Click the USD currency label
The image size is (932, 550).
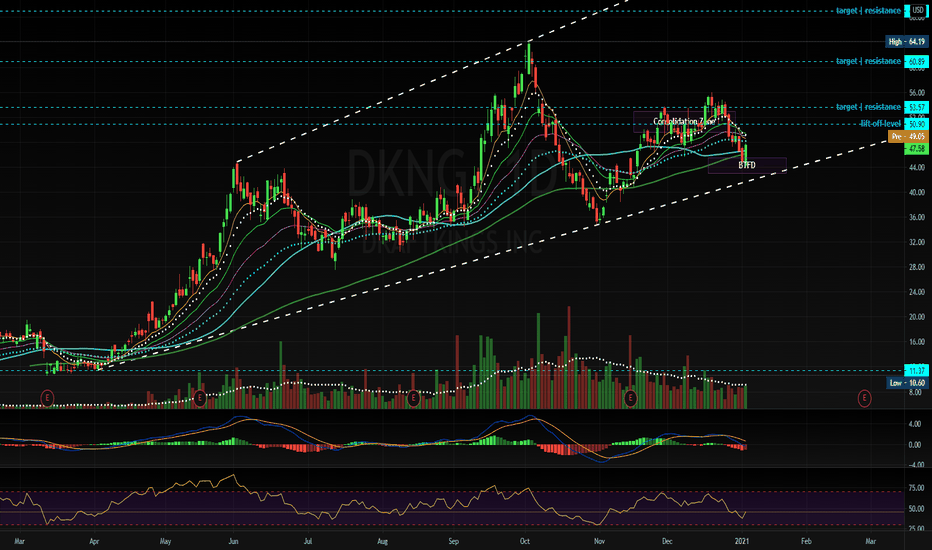pos(918,10)
